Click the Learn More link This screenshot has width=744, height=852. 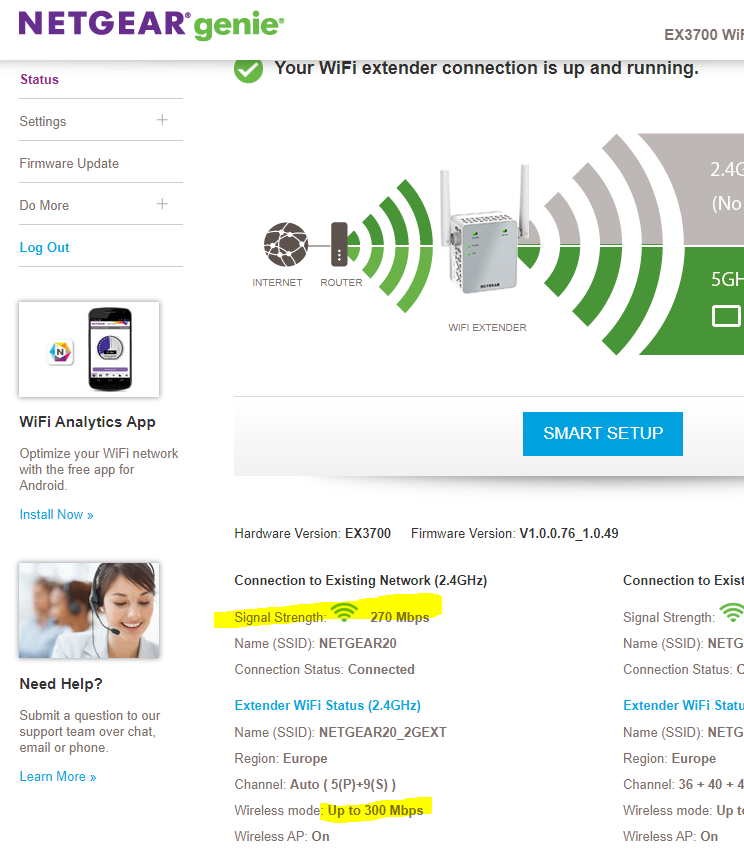click(58, 776)
